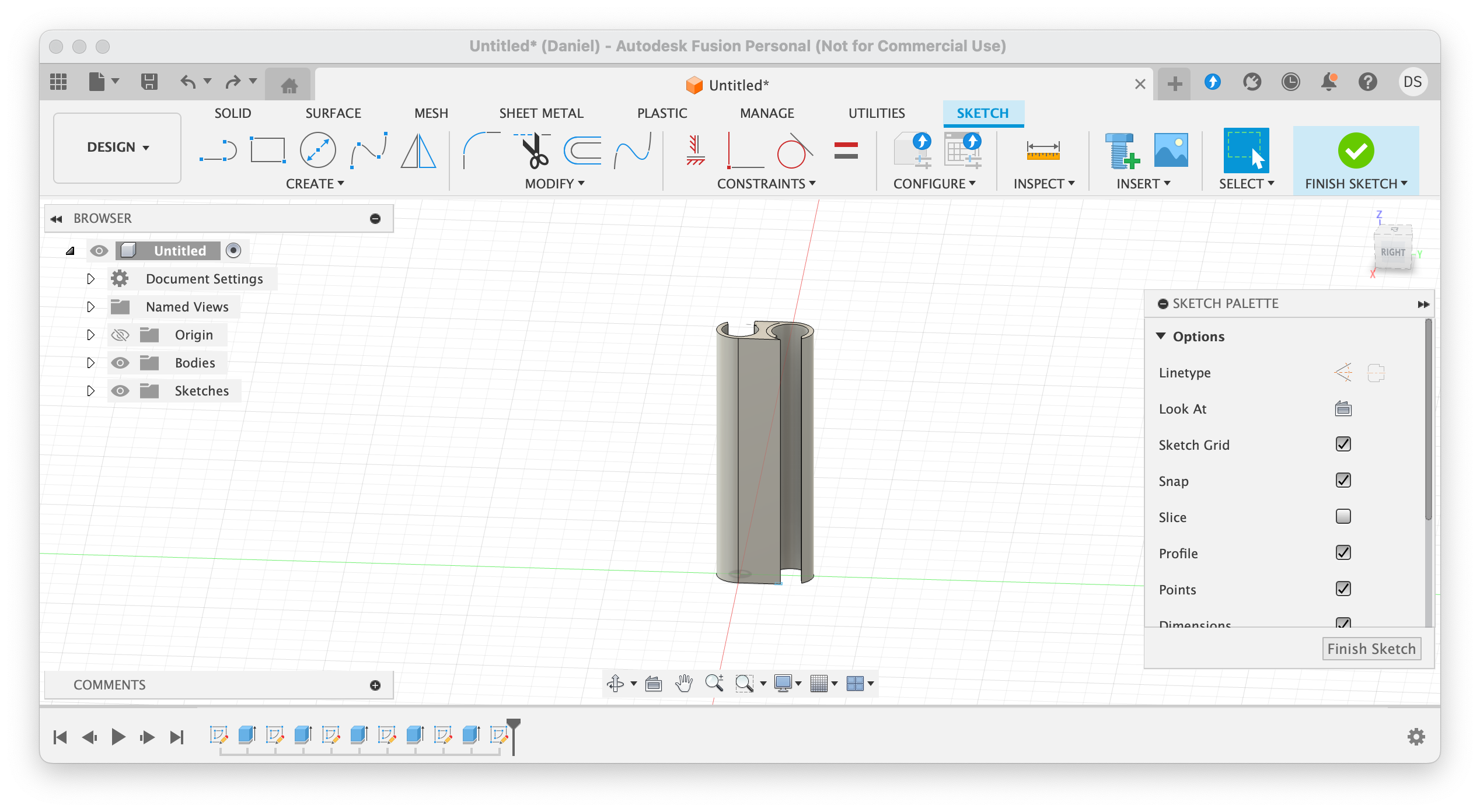Select the Trim scissors tool

tap(532, 150)
